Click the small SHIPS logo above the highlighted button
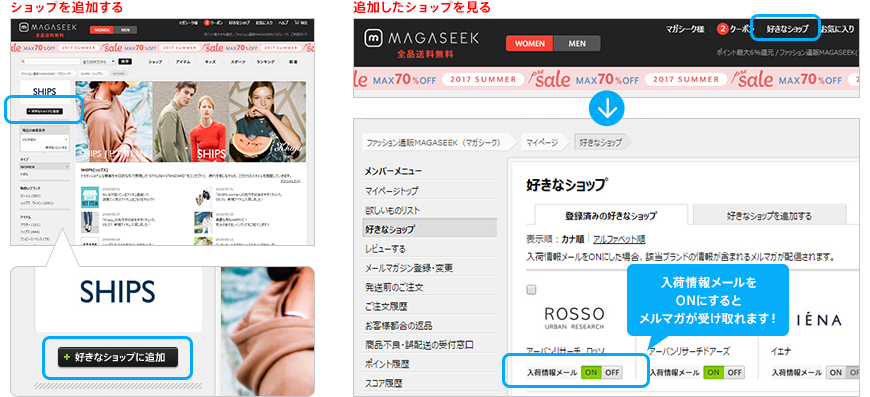 point(45,92)
